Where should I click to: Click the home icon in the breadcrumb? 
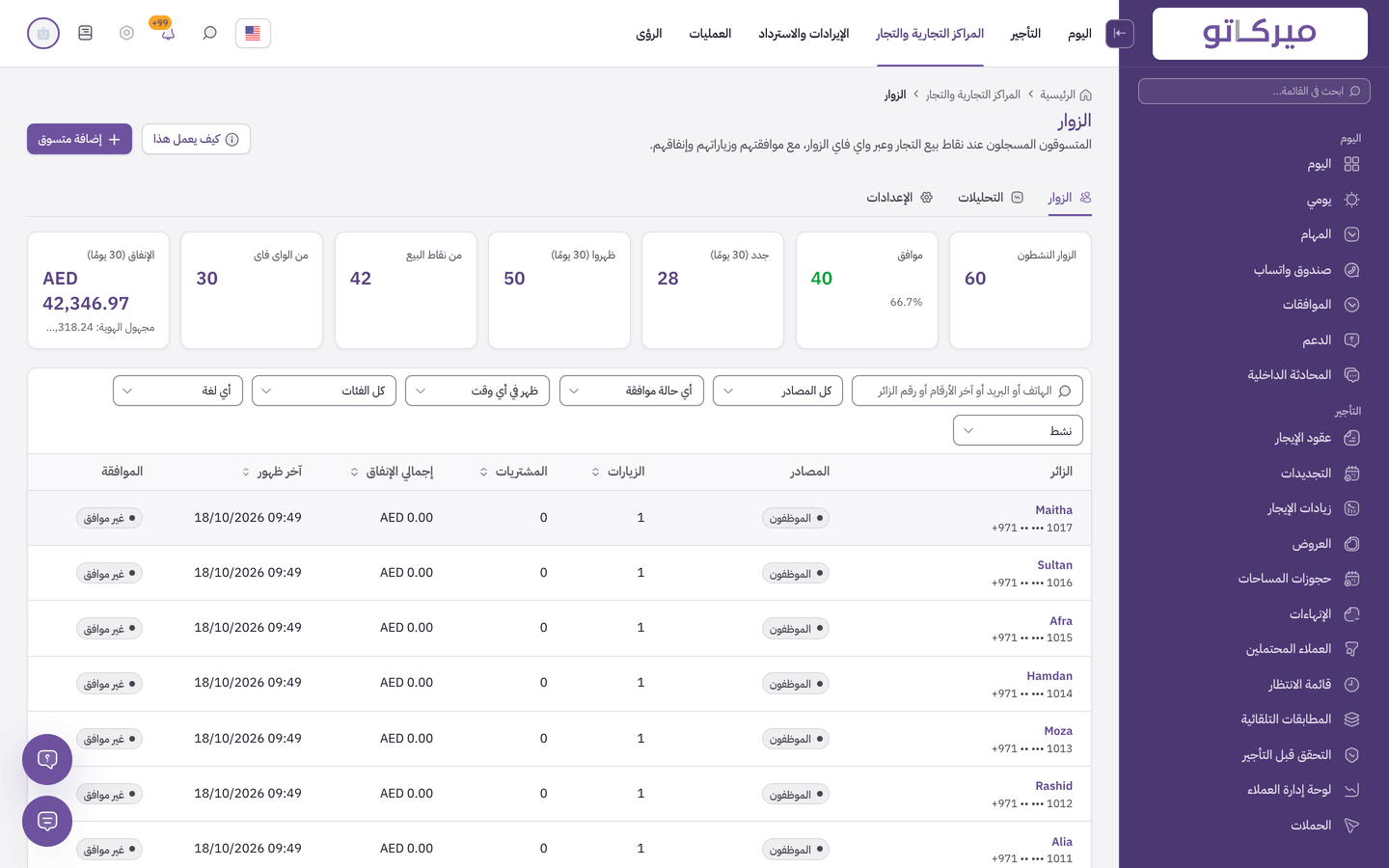point(1085,95)
